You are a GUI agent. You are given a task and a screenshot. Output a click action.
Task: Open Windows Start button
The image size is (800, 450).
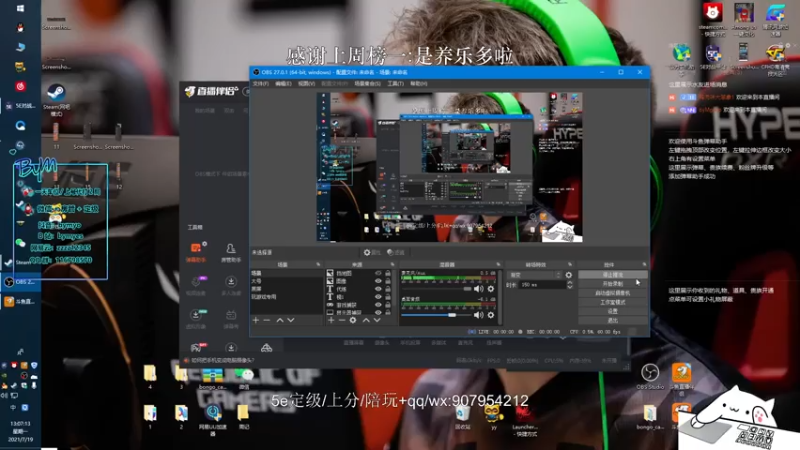pos(20,8)
